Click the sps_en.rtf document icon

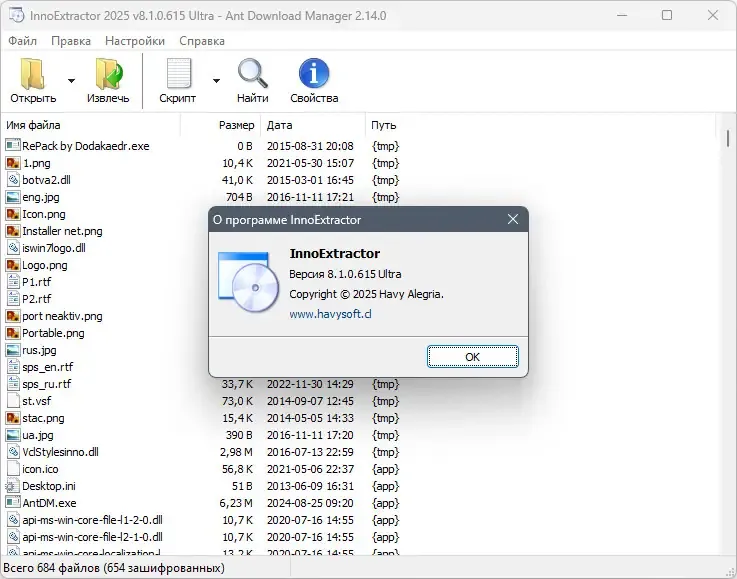point(13,367)
